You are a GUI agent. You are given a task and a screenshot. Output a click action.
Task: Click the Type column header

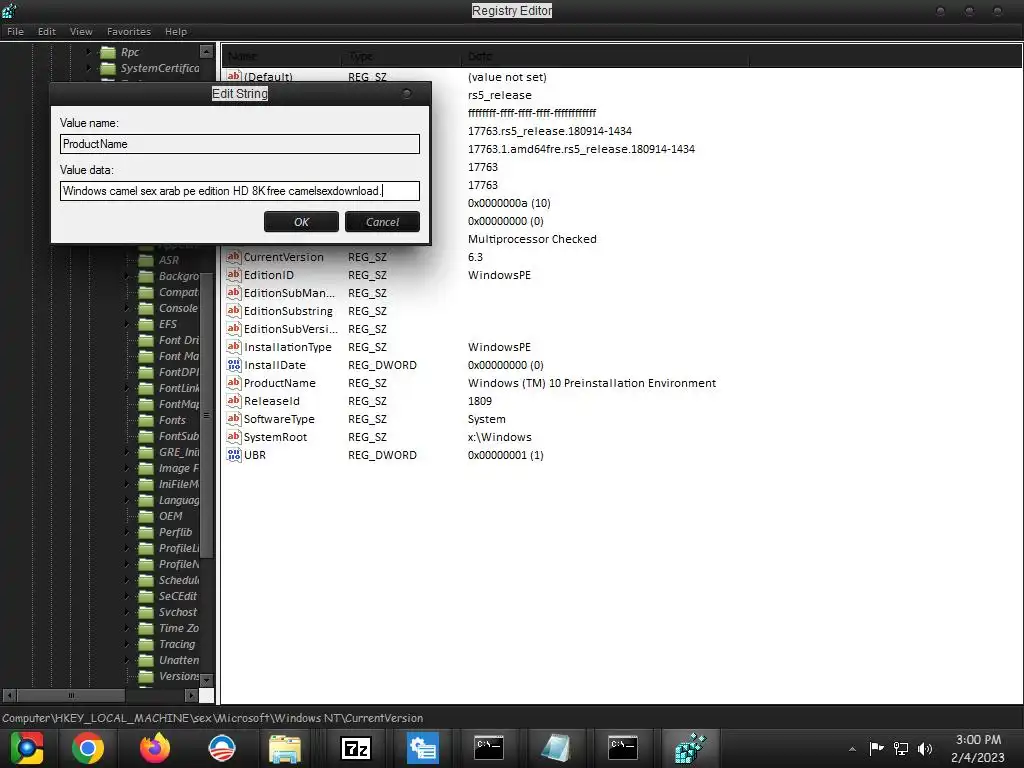tap(402, 56)
